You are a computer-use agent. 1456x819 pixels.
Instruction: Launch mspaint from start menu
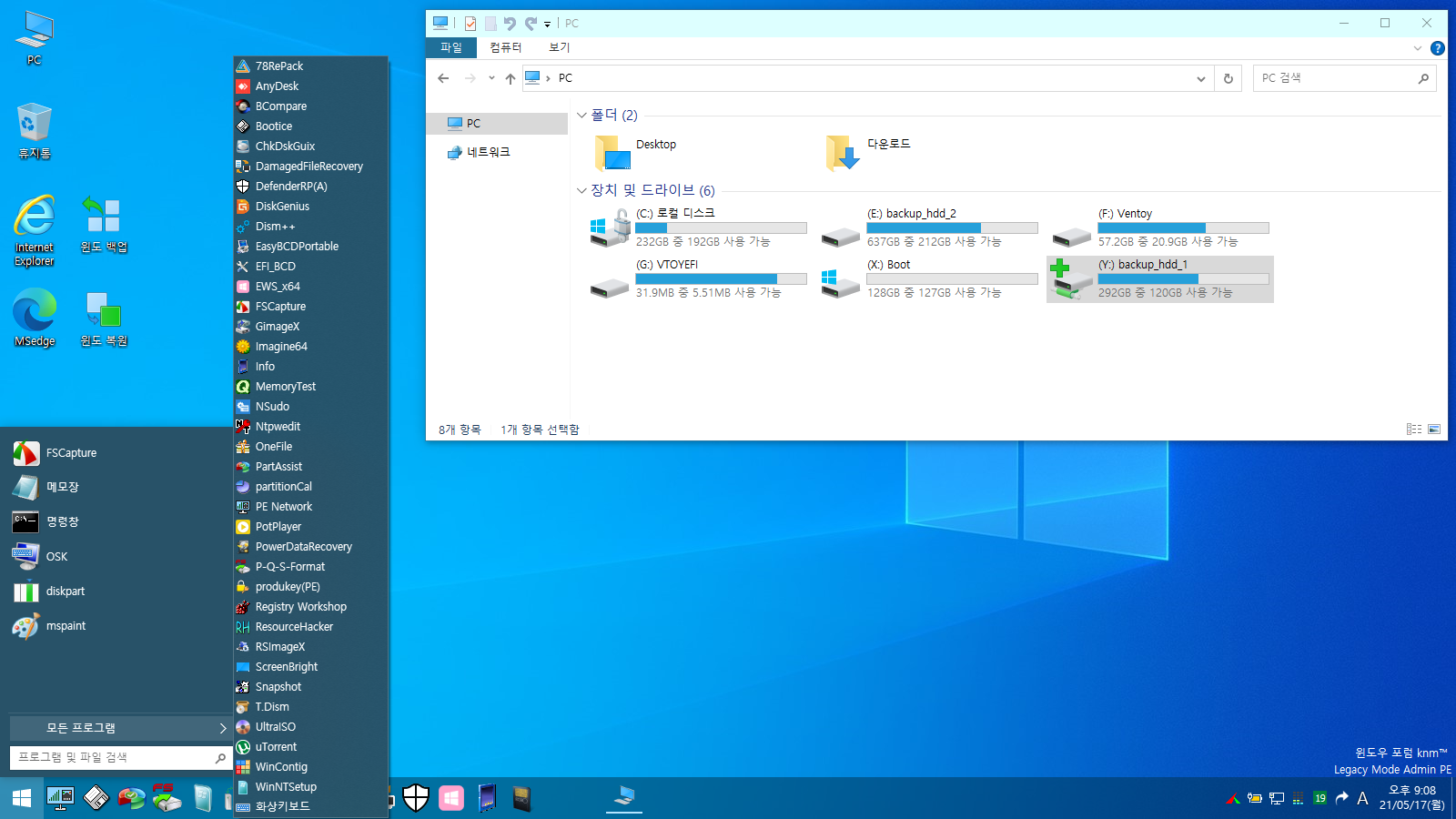click(118, 626)
